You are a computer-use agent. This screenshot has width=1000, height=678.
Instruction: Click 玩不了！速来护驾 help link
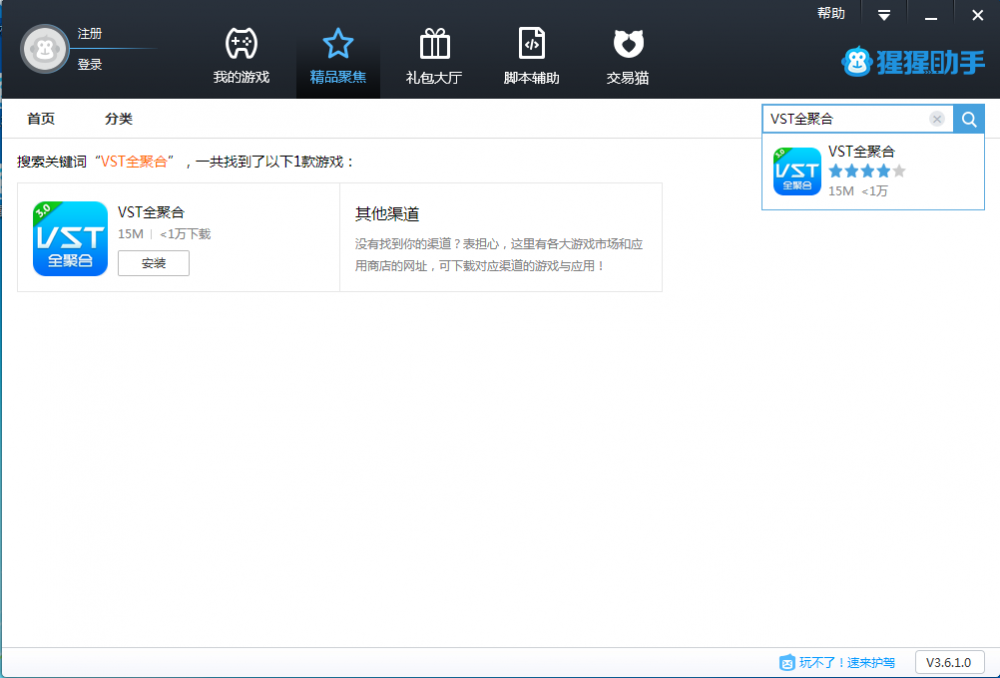(x=837, y=663)
